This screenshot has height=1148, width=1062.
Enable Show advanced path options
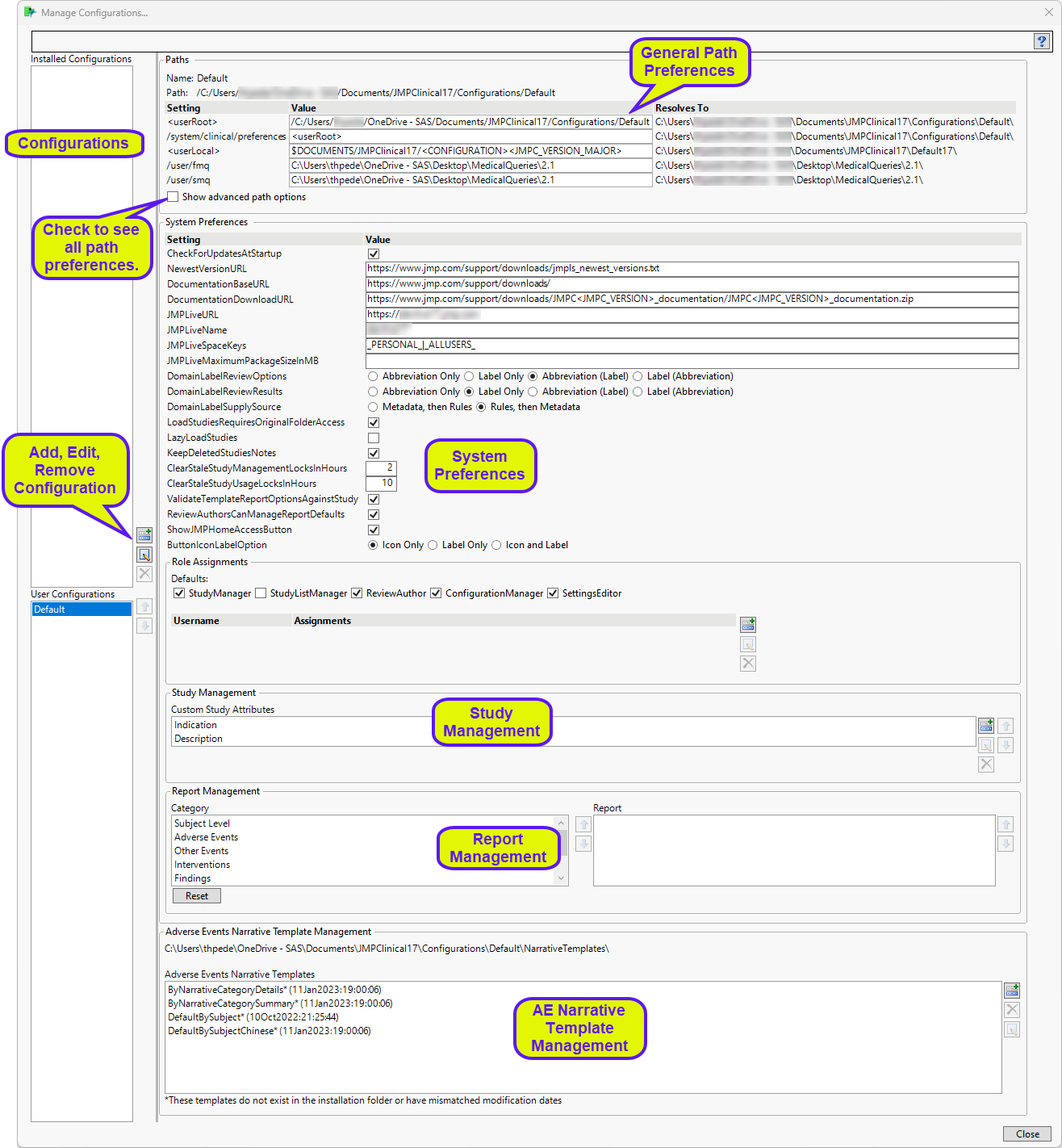pyautogui.click(x=173, y=197)
